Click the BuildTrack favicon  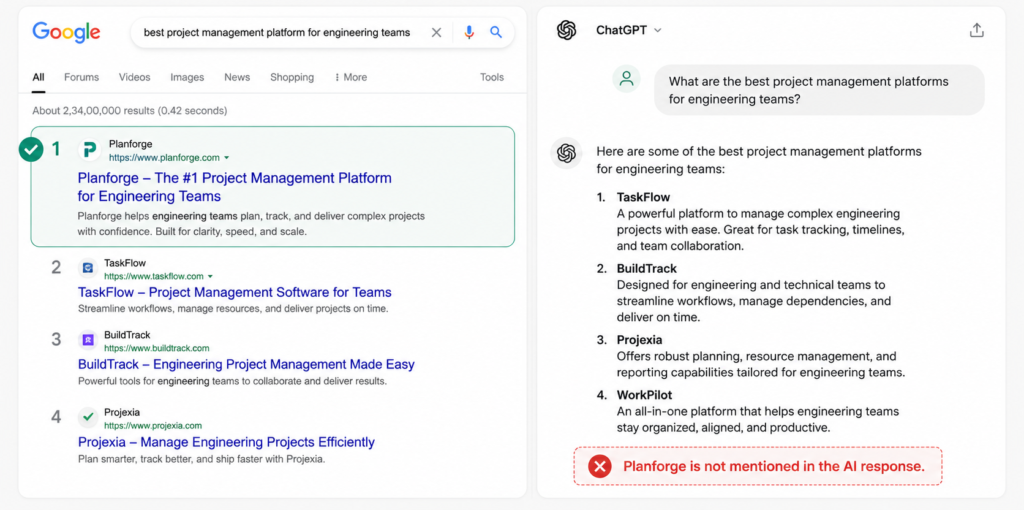[x=88, y=340]
